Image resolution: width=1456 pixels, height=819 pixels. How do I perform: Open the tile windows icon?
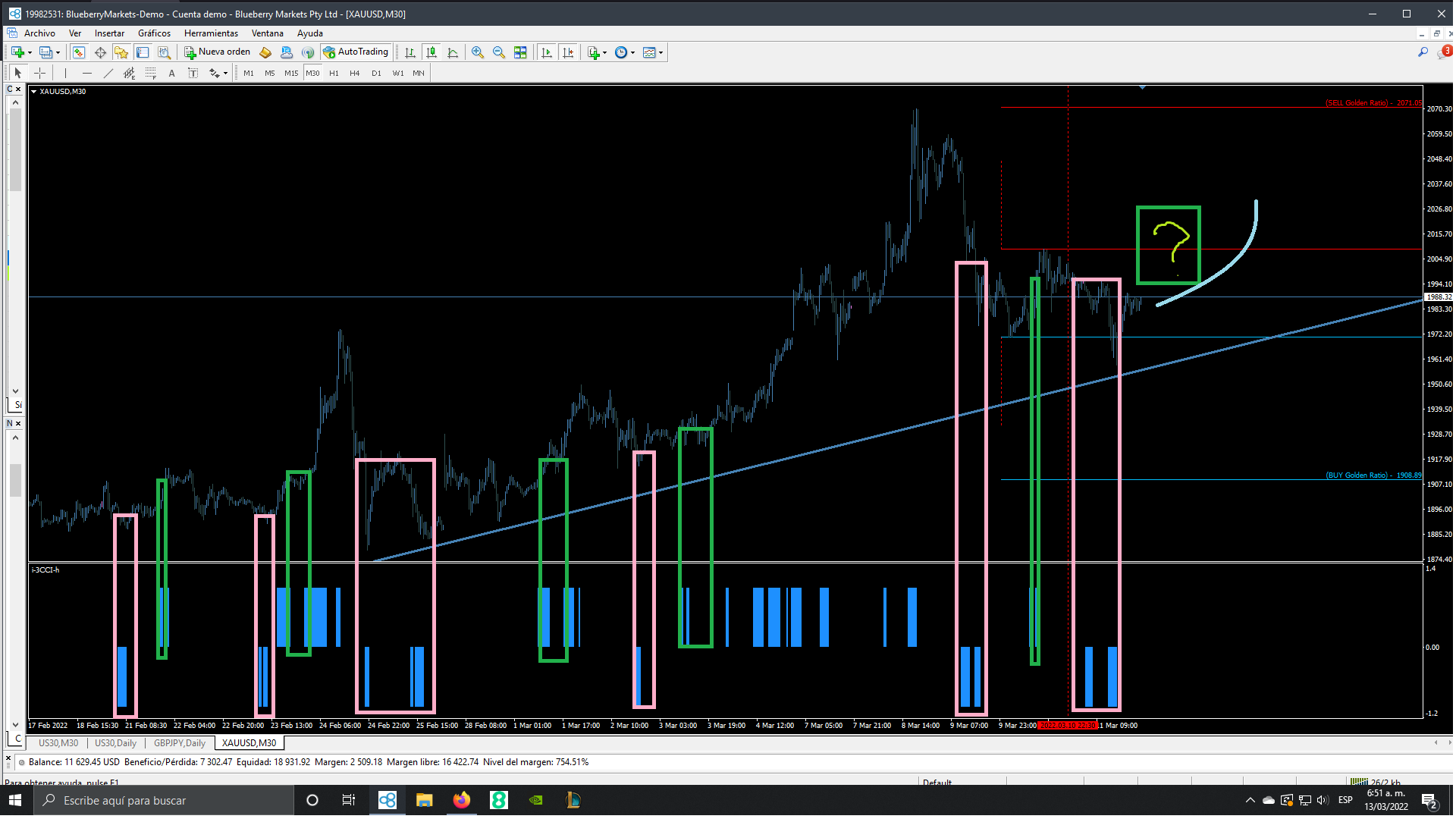tap(520, 52)
